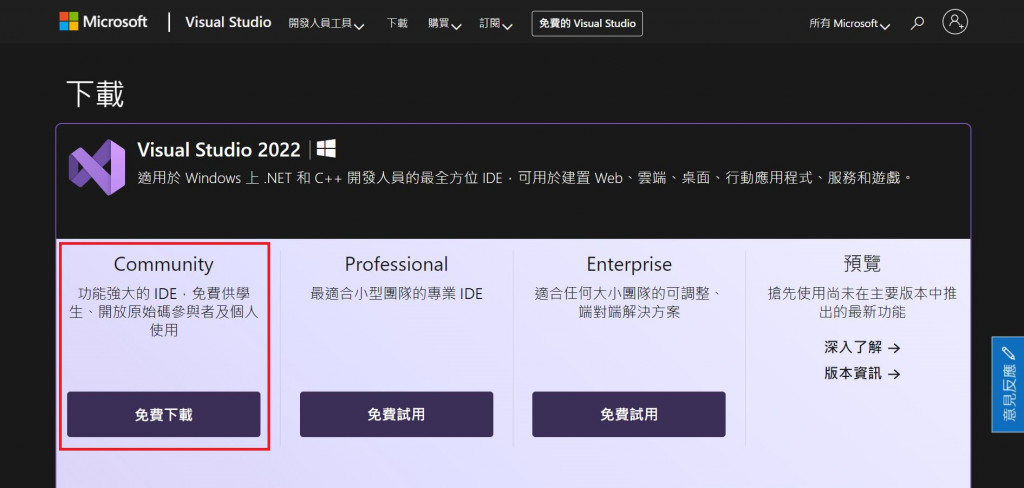Expand the 訂閱 dropdown menu
Screen dimensions: 1024x488
[496, 24]
